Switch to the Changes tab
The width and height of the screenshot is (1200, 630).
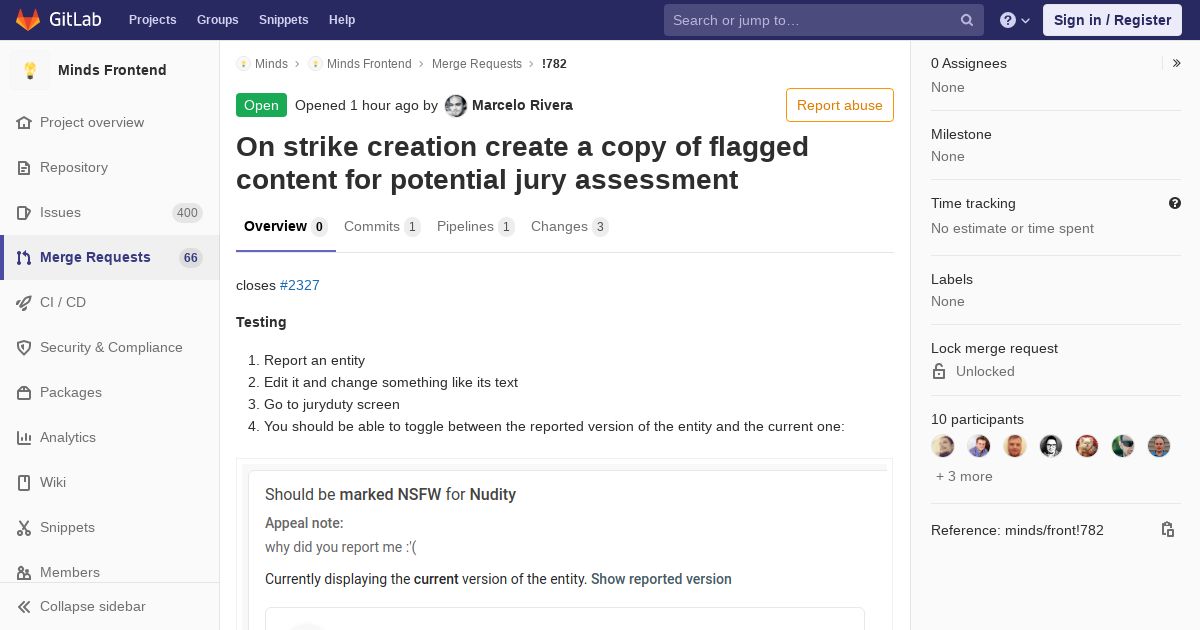(x=570, y=226)
